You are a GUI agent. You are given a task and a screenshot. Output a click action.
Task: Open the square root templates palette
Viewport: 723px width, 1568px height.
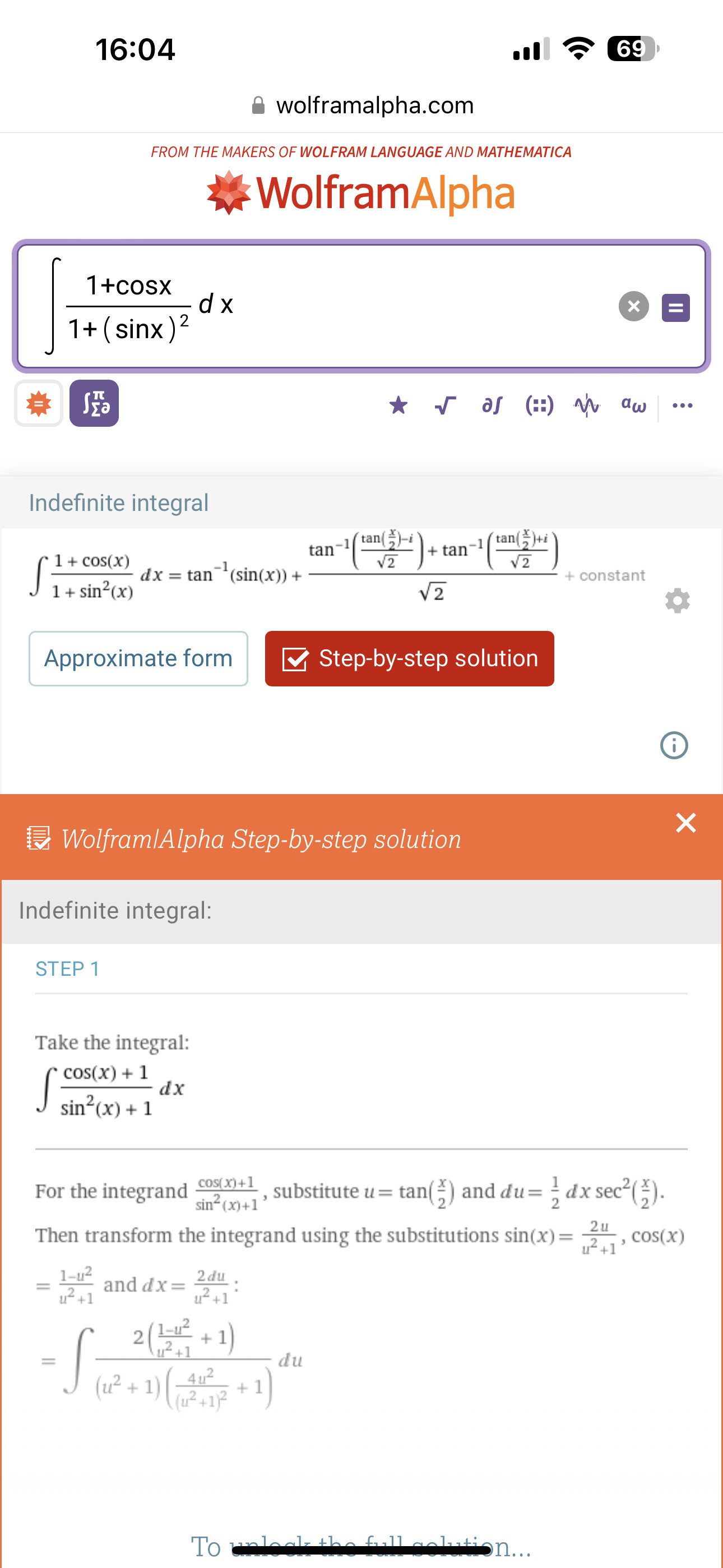coord(446,405)
